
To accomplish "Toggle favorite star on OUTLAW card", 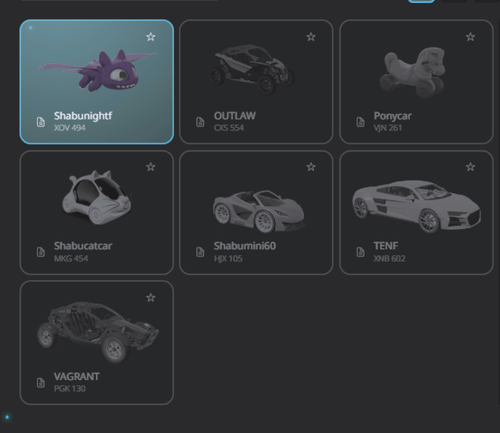I will tap(311, 37).
